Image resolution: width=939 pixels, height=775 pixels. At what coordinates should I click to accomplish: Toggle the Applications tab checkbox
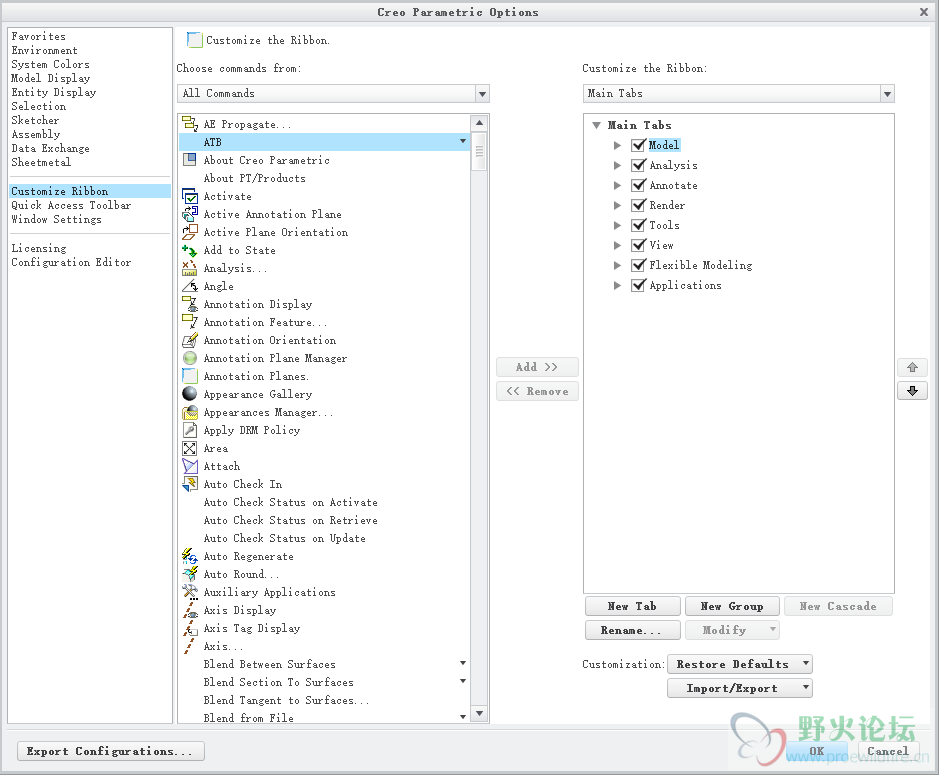click(x=638, y=285)
